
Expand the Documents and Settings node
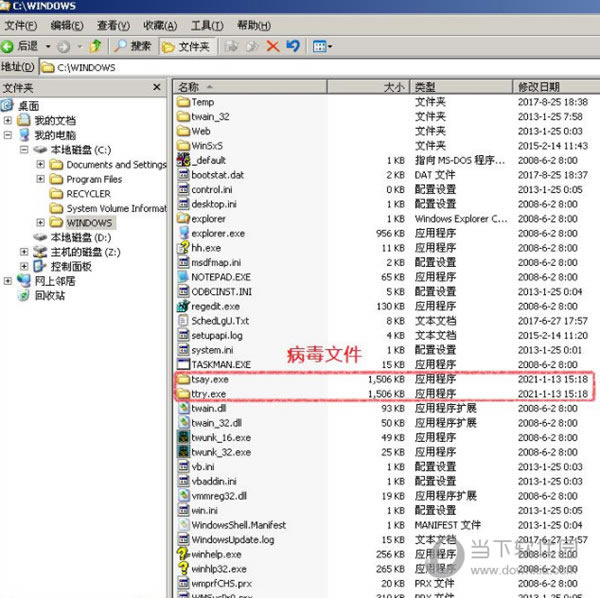pos(40,165)
